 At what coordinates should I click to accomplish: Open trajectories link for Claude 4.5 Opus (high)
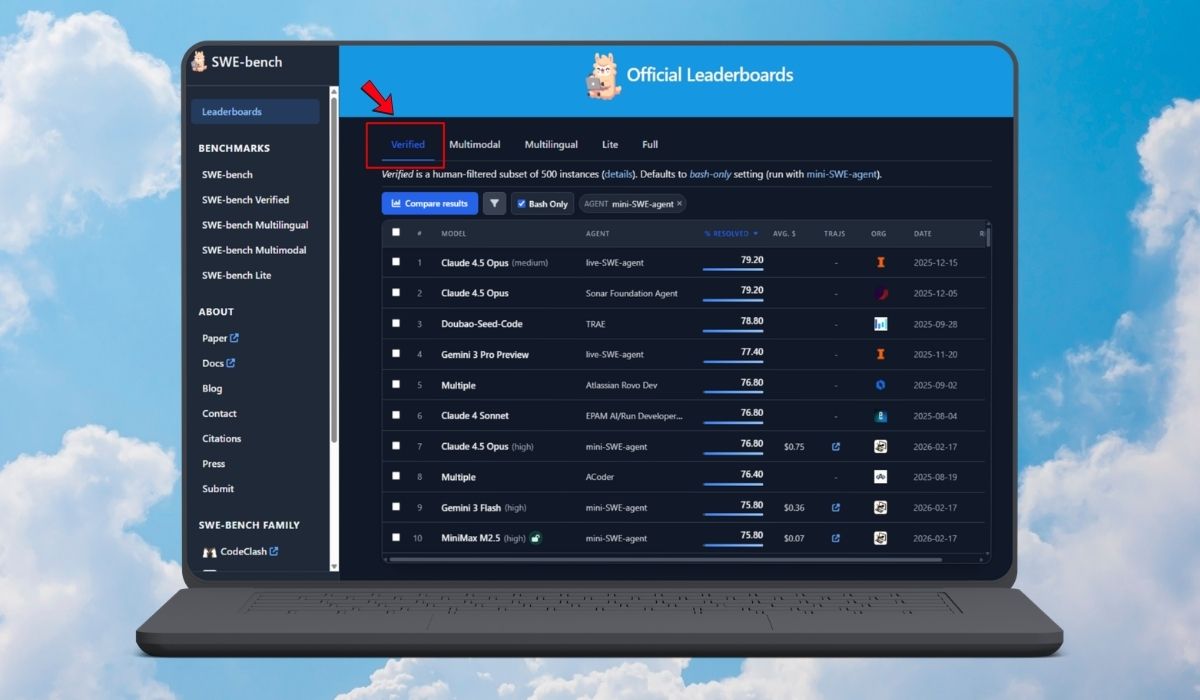coord(836,447)
